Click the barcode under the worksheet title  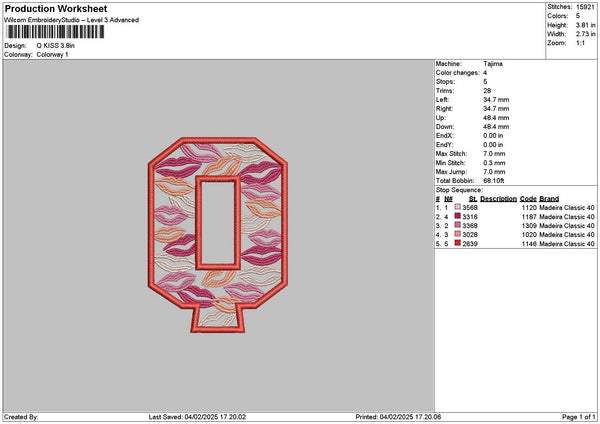point(55,32)
